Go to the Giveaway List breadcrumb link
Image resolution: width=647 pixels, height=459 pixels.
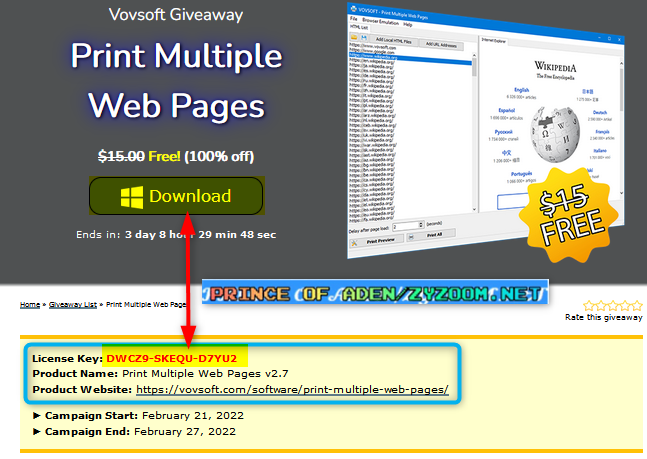tap(73, 305)
